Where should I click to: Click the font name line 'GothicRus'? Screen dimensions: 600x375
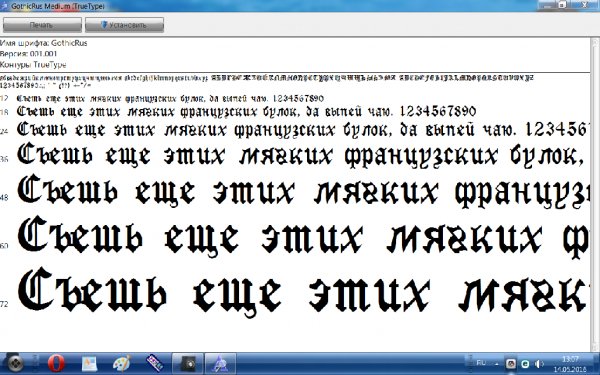coord(44,43)
